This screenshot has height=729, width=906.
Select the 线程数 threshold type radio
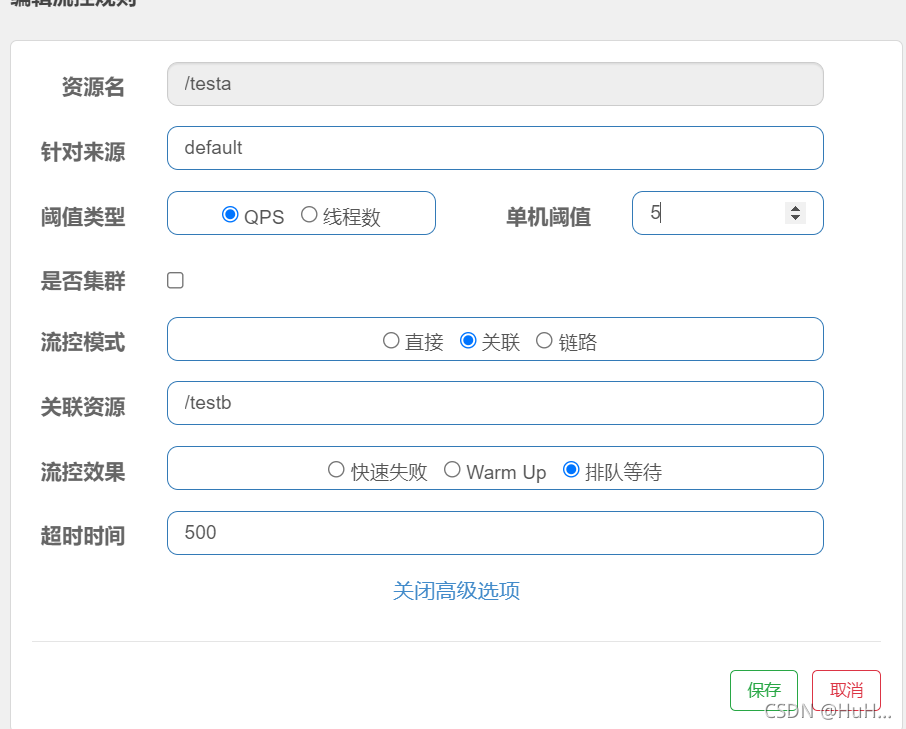point(309,214)
